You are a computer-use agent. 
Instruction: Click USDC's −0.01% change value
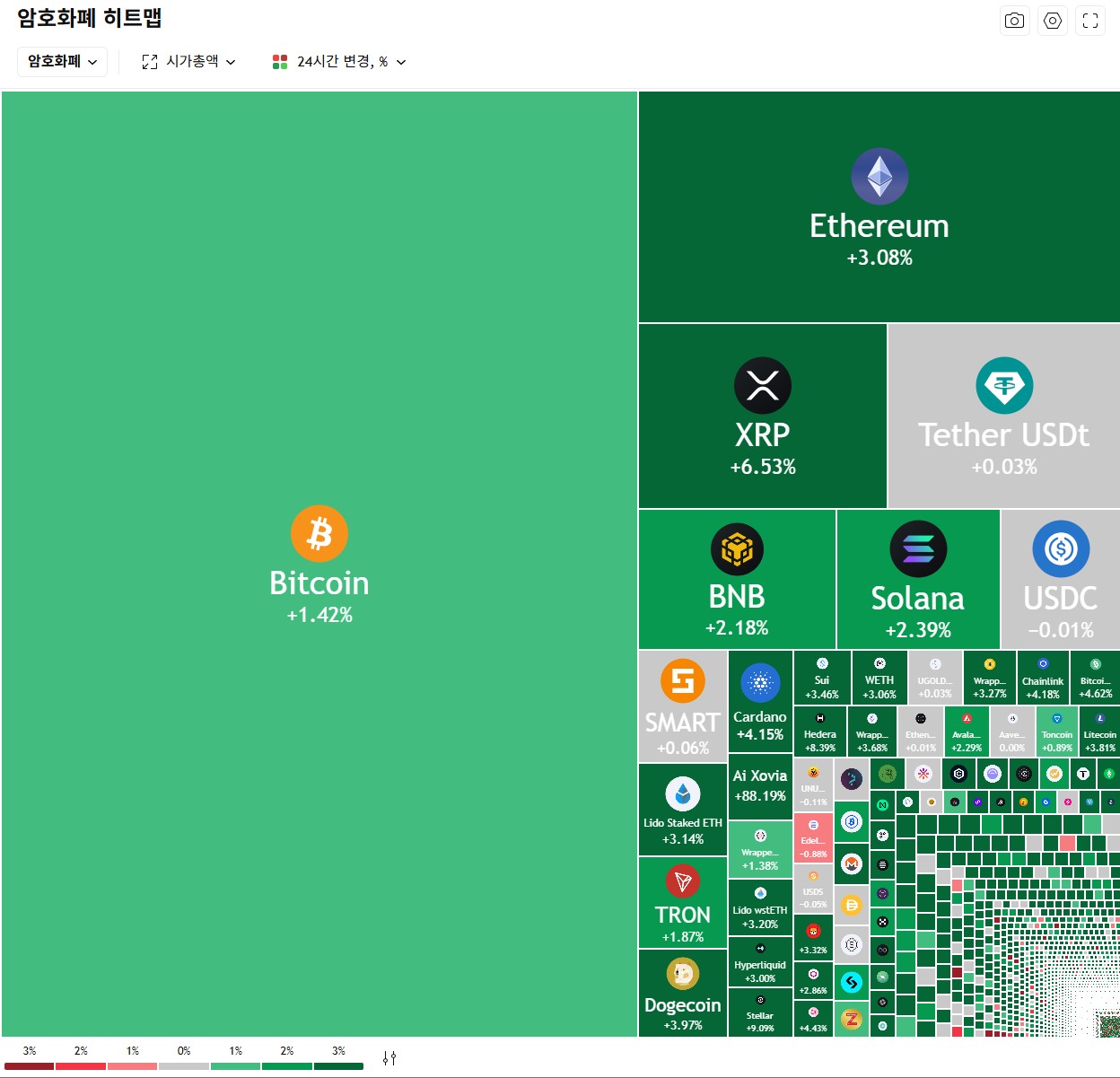[x=1061, y=630]
